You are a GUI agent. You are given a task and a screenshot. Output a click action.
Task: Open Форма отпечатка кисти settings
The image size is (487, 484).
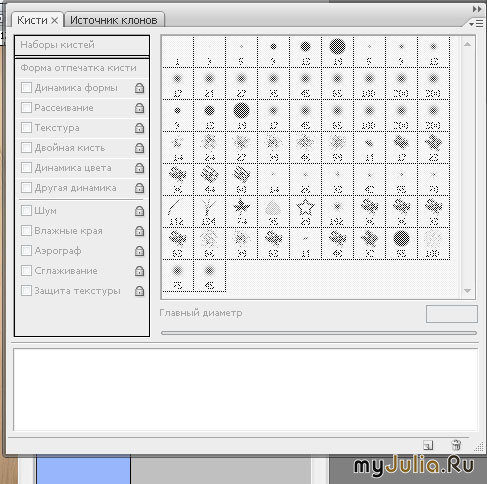pyautogui.click(x=82, y=68)
